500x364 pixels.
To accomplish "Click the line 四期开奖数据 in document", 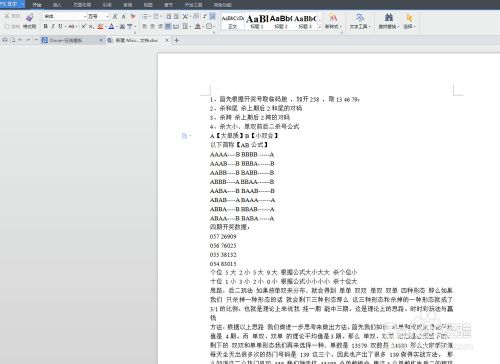I will point(229,227).
